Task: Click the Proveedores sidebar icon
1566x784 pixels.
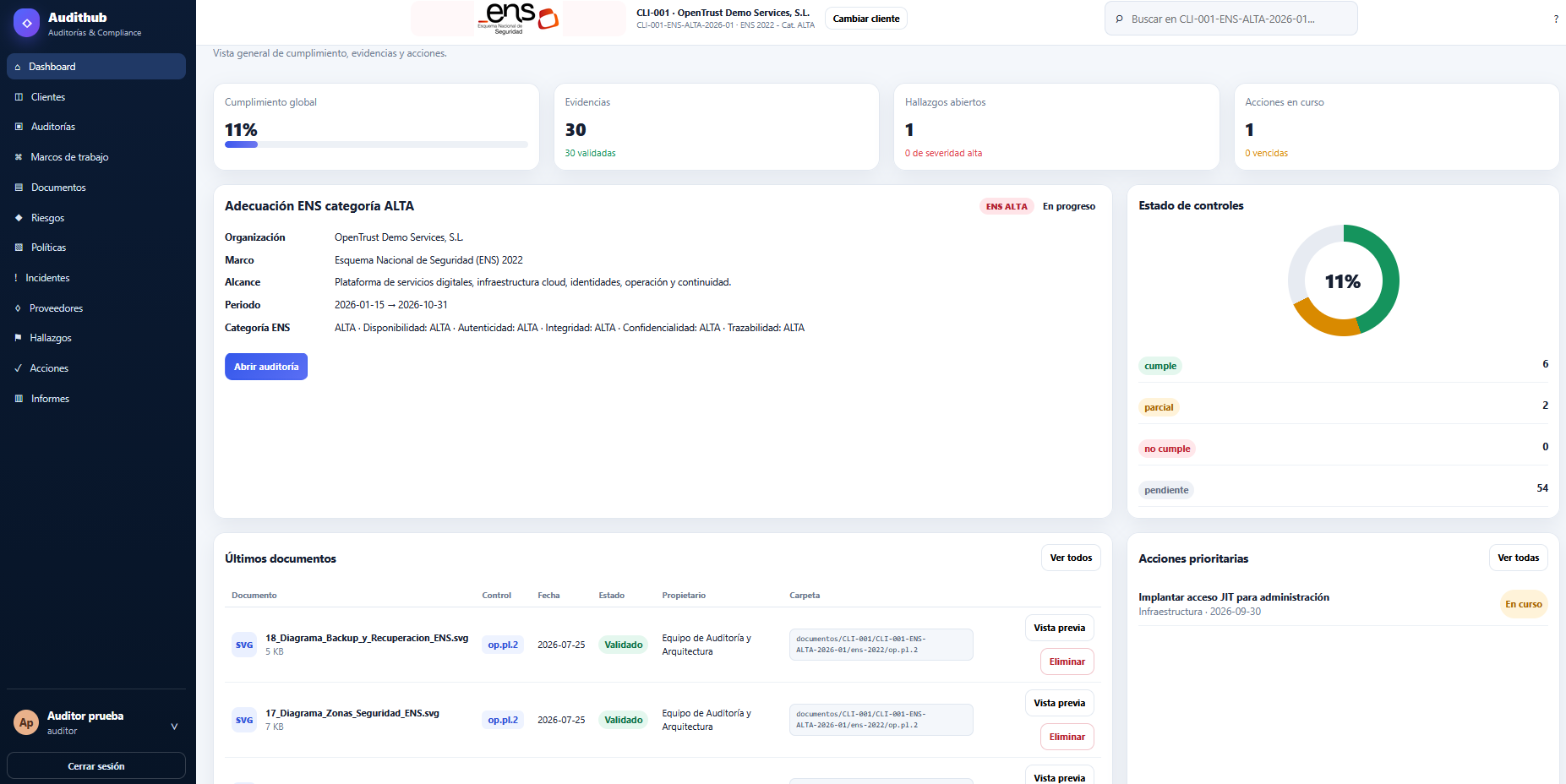Action: pos(18,308)
